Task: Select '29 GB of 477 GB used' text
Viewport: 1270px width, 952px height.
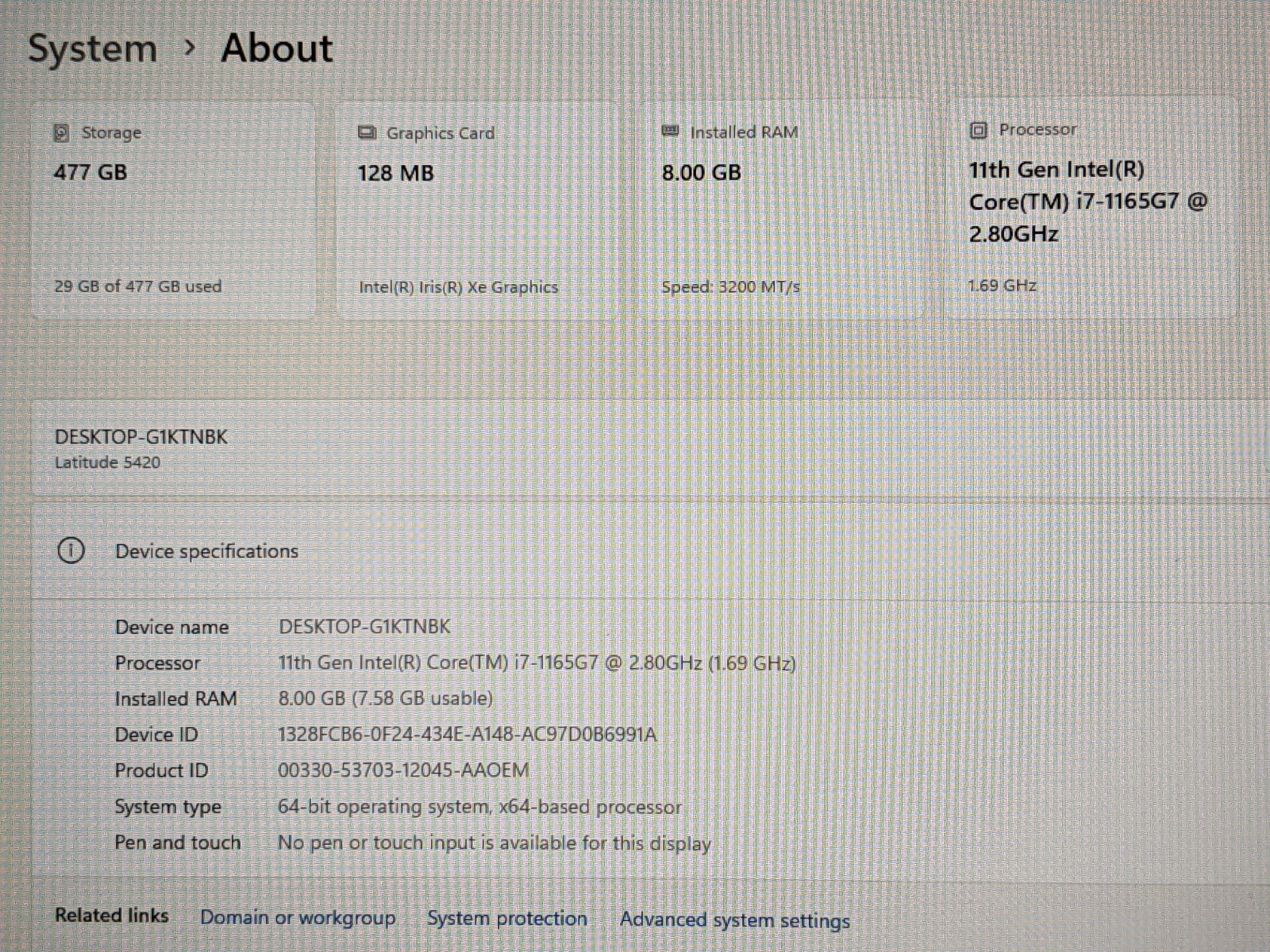Action: (x=138, y=286)
